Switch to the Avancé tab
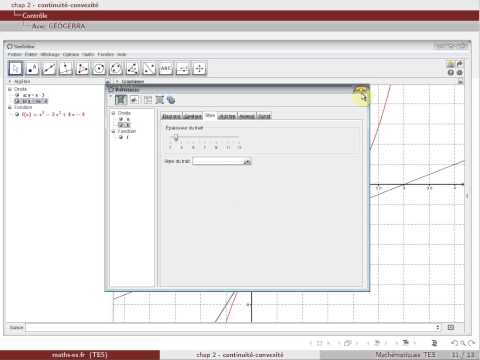The image size is (480, 360). coord(247,116)
